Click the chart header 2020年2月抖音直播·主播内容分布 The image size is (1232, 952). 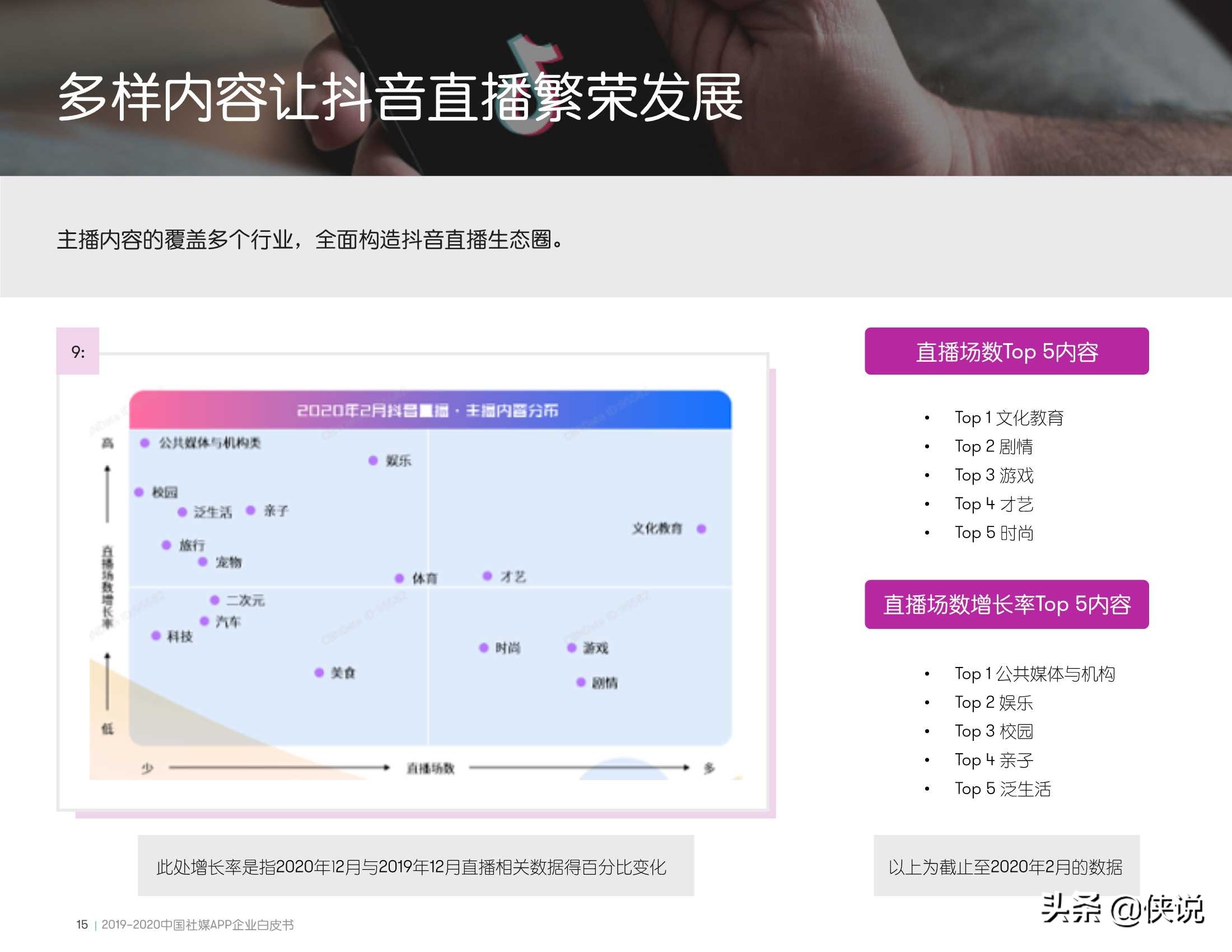coord(428,410)
